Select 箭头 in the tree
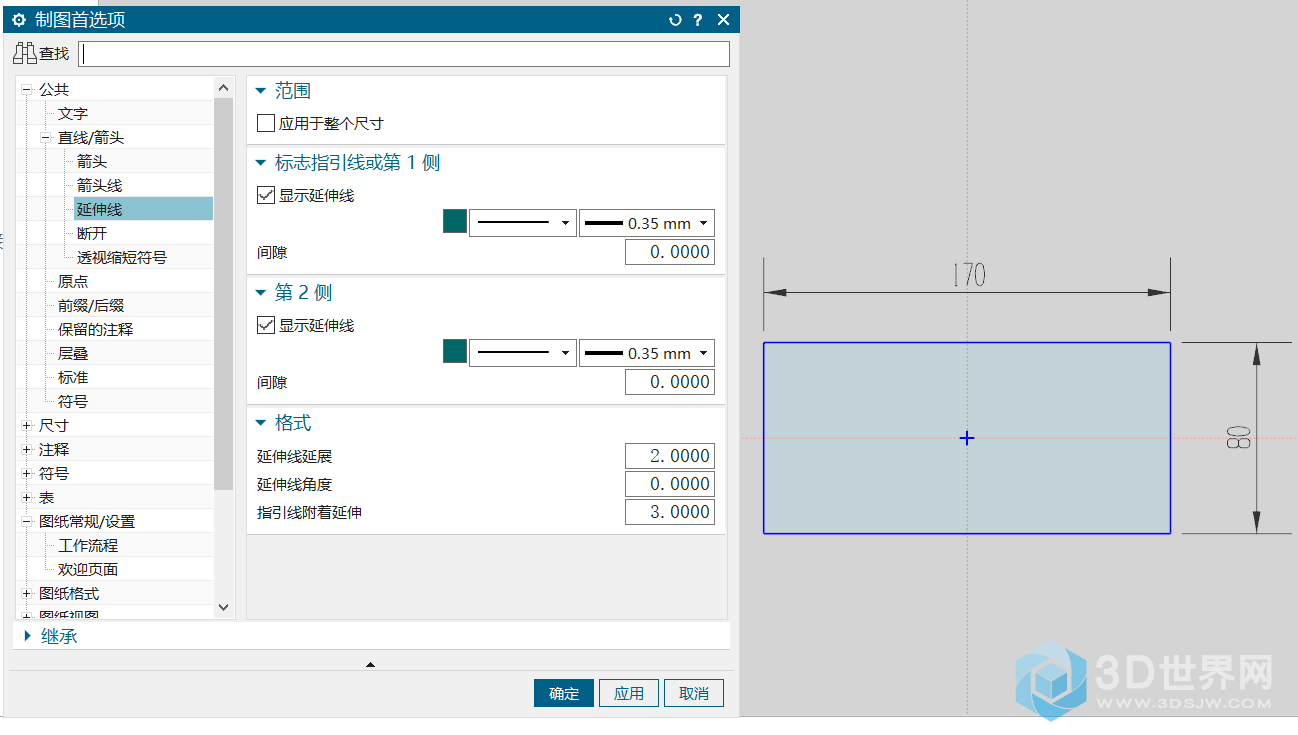The width and height of the screenshot is (1298, 735). (x=92, y=162)
